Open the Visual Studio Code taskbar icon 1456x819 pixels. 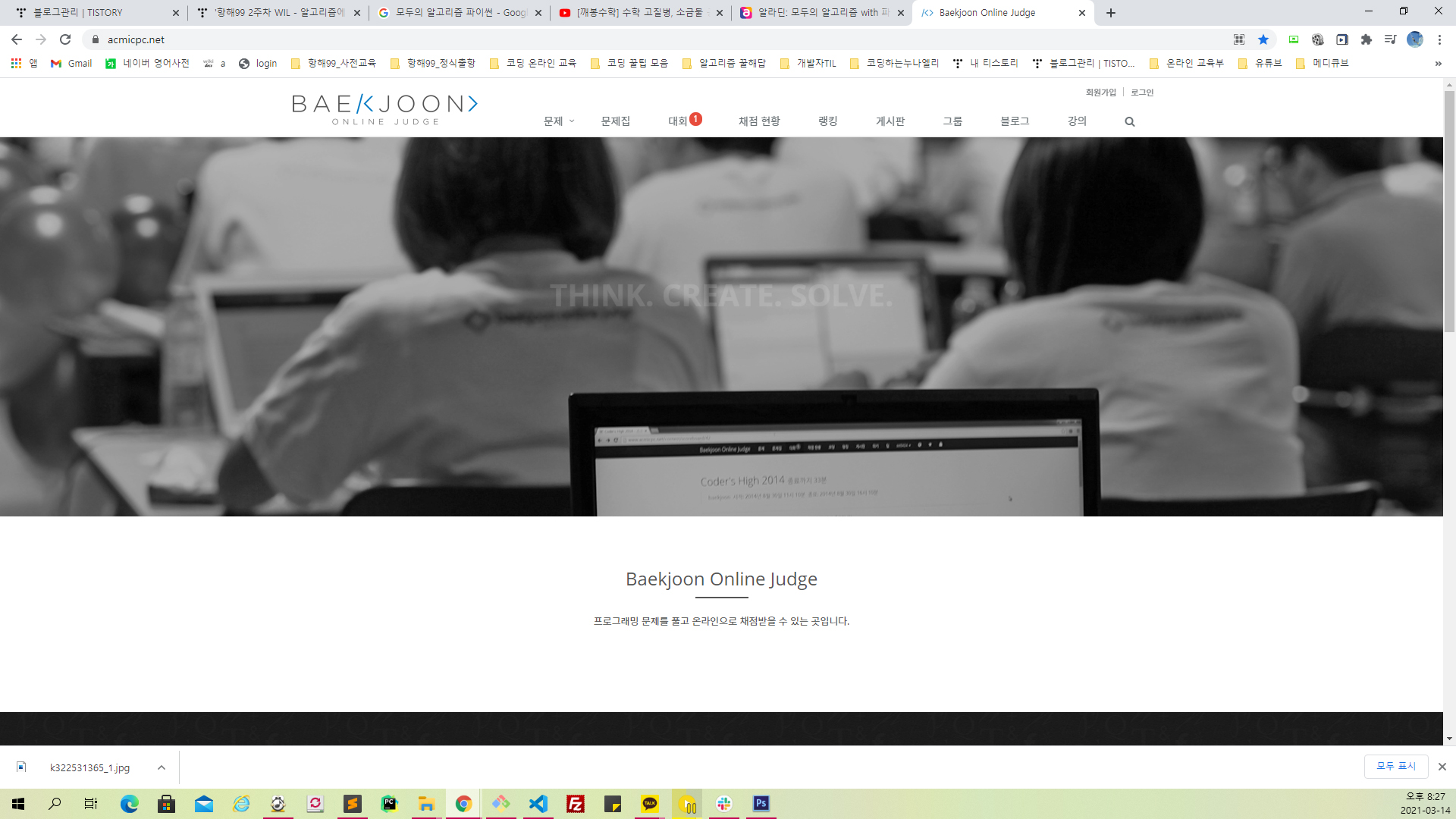538,804
